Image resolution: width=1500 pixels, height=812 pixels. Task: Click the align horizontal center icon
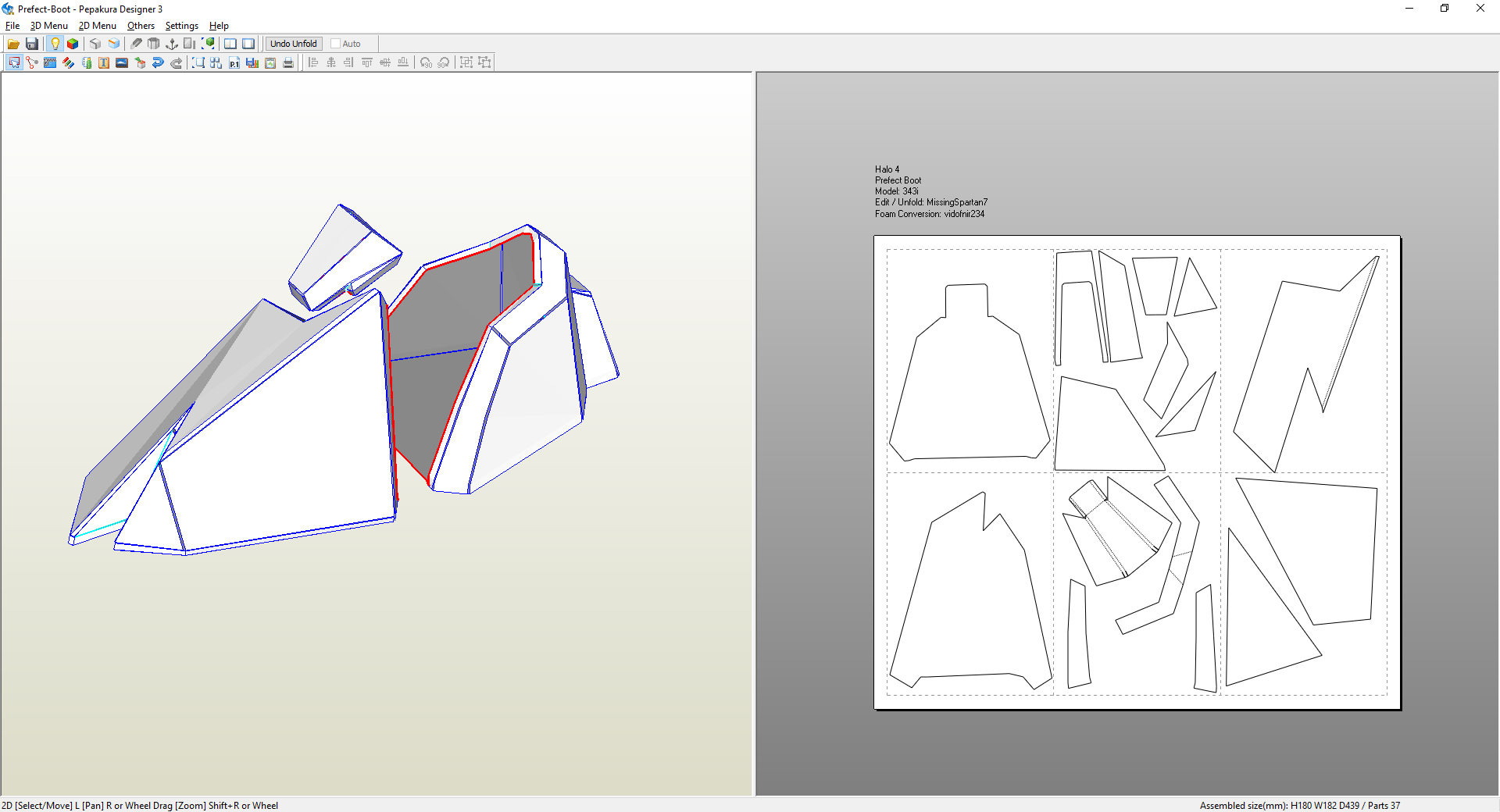(x=331, y=62)
